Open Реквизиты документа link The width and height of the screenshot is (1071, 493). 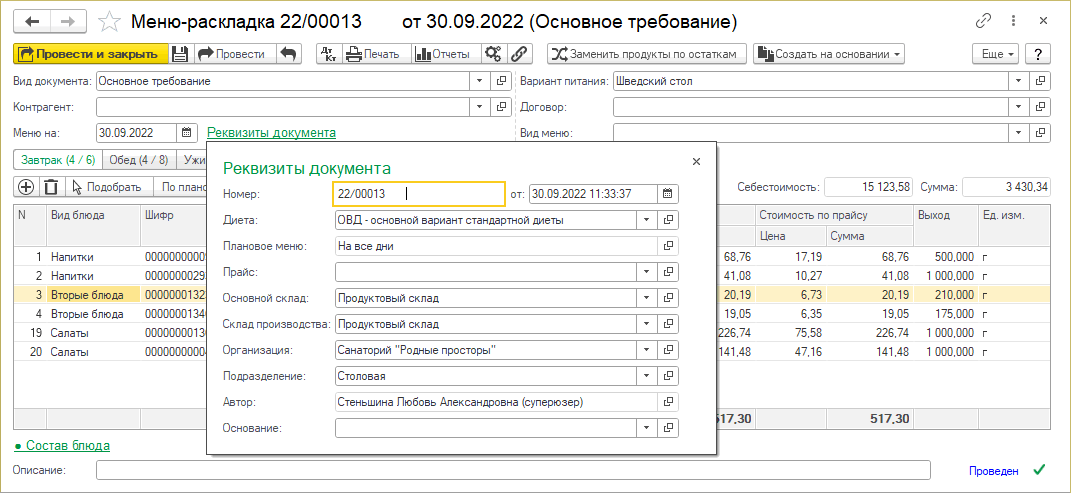[x=271, y=132]
